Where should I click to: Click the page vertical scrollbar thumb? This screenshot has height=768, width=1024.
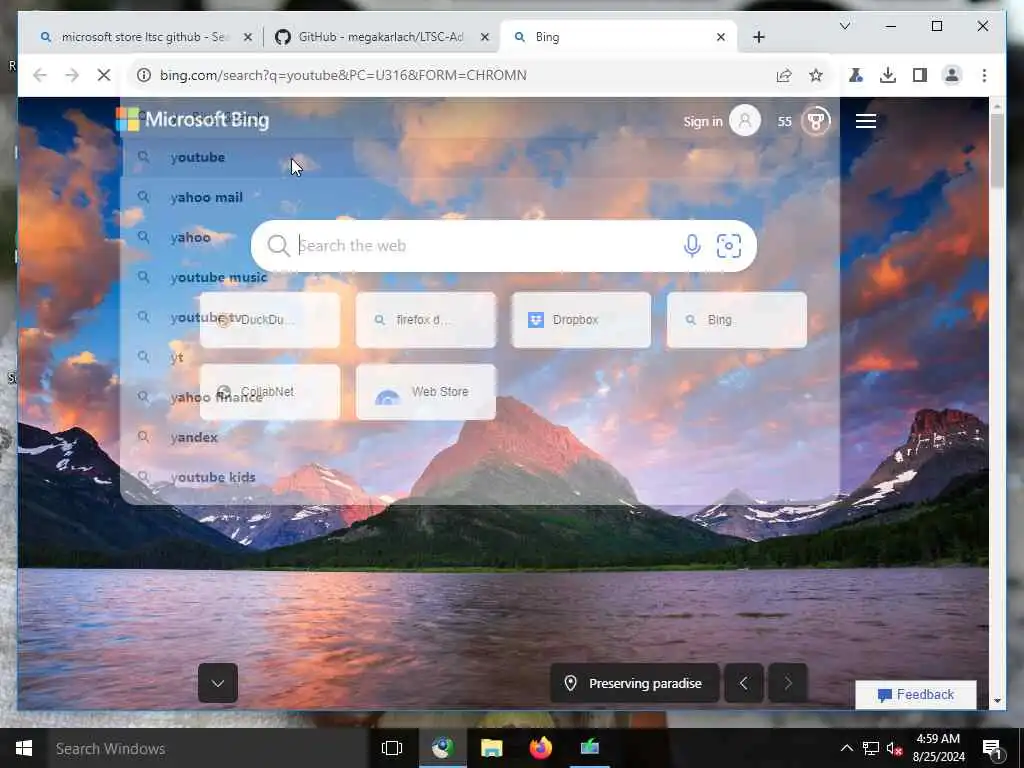click(997, 152)
